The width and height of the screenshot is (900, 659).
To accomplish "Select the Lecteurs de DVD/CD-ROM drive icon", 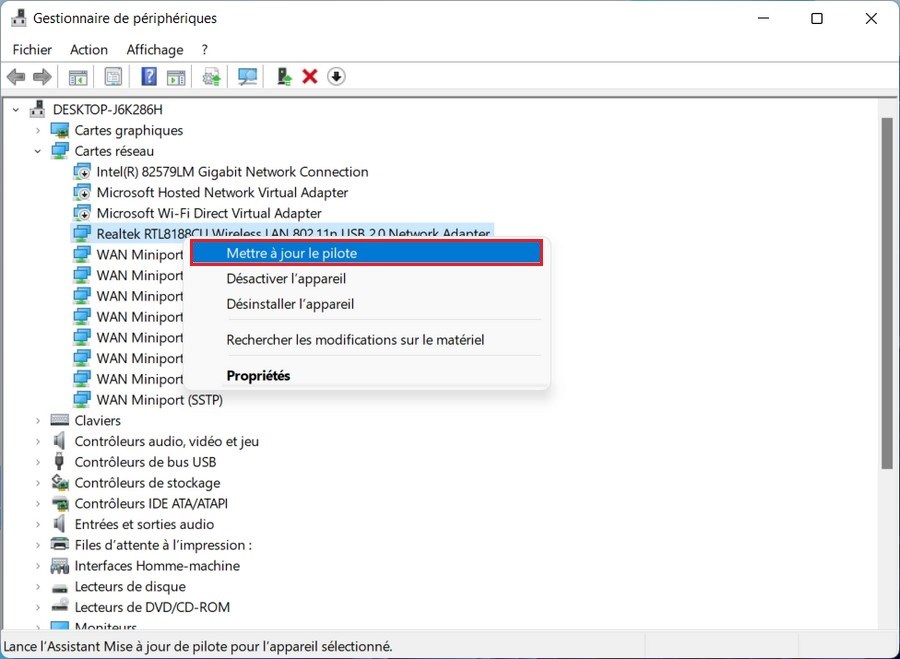I will click(60, 607).
